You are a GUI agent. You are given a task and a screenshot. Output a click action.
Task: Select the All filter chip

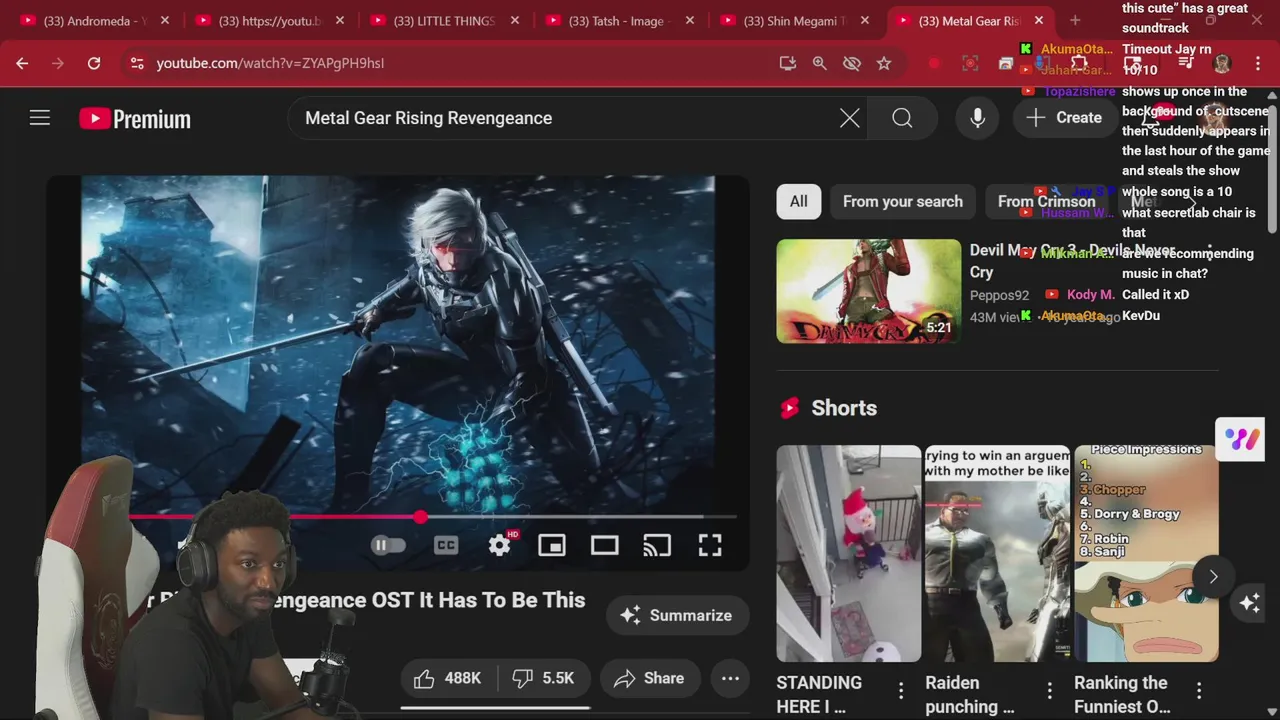(799, 201)
